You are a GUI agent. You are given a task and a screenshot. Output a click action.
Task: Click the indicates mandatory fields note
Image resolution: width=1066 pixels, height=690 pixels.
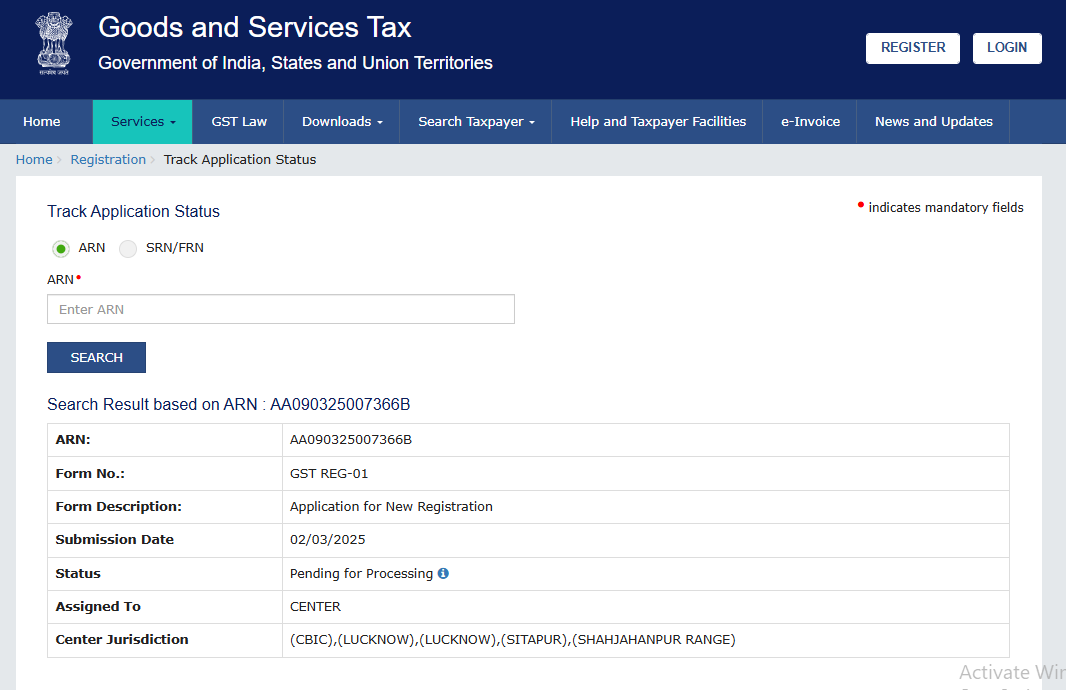941,207
